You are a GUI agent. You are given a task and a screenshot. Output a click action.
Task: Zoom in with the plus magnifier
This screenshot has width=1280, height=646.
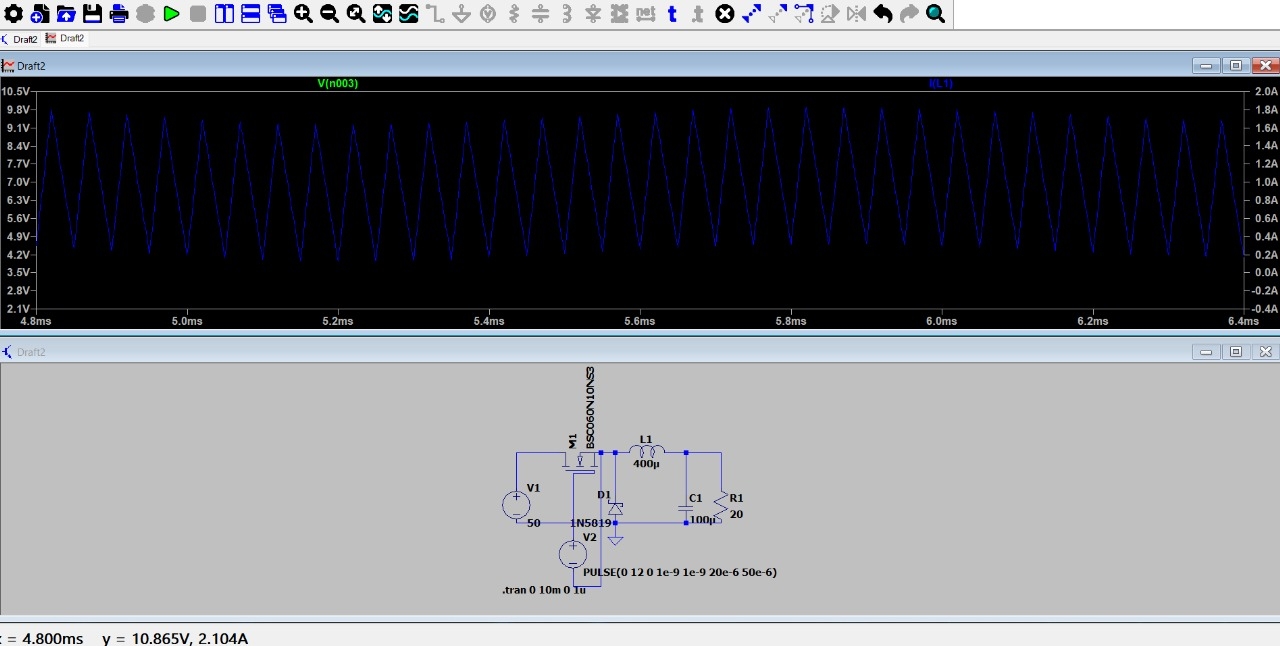[x=303, y=14]
